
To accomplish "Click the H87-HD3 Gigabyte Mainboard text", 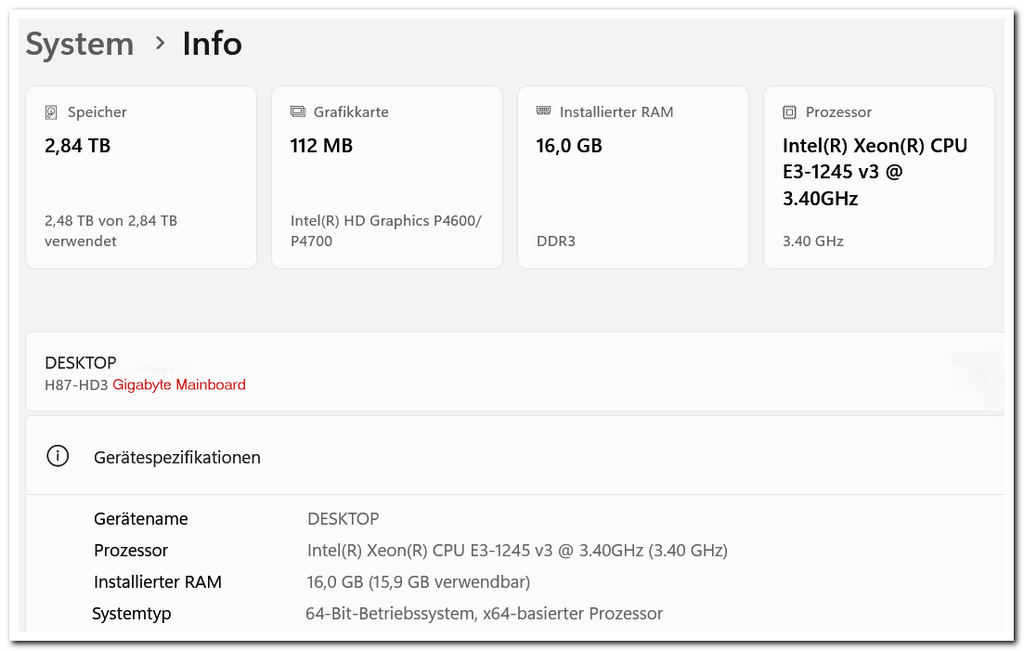I will point(145,385).
